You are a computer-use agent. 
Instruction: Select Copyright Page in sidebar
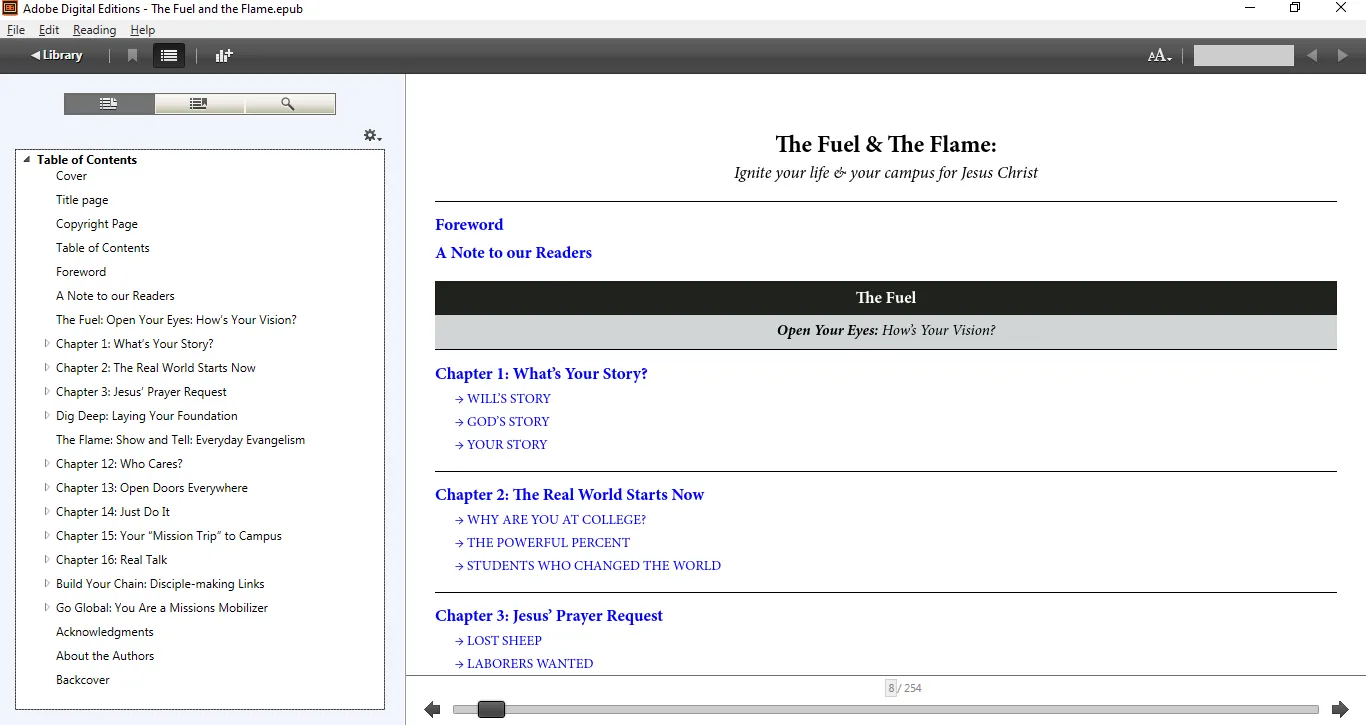(97, 224)
